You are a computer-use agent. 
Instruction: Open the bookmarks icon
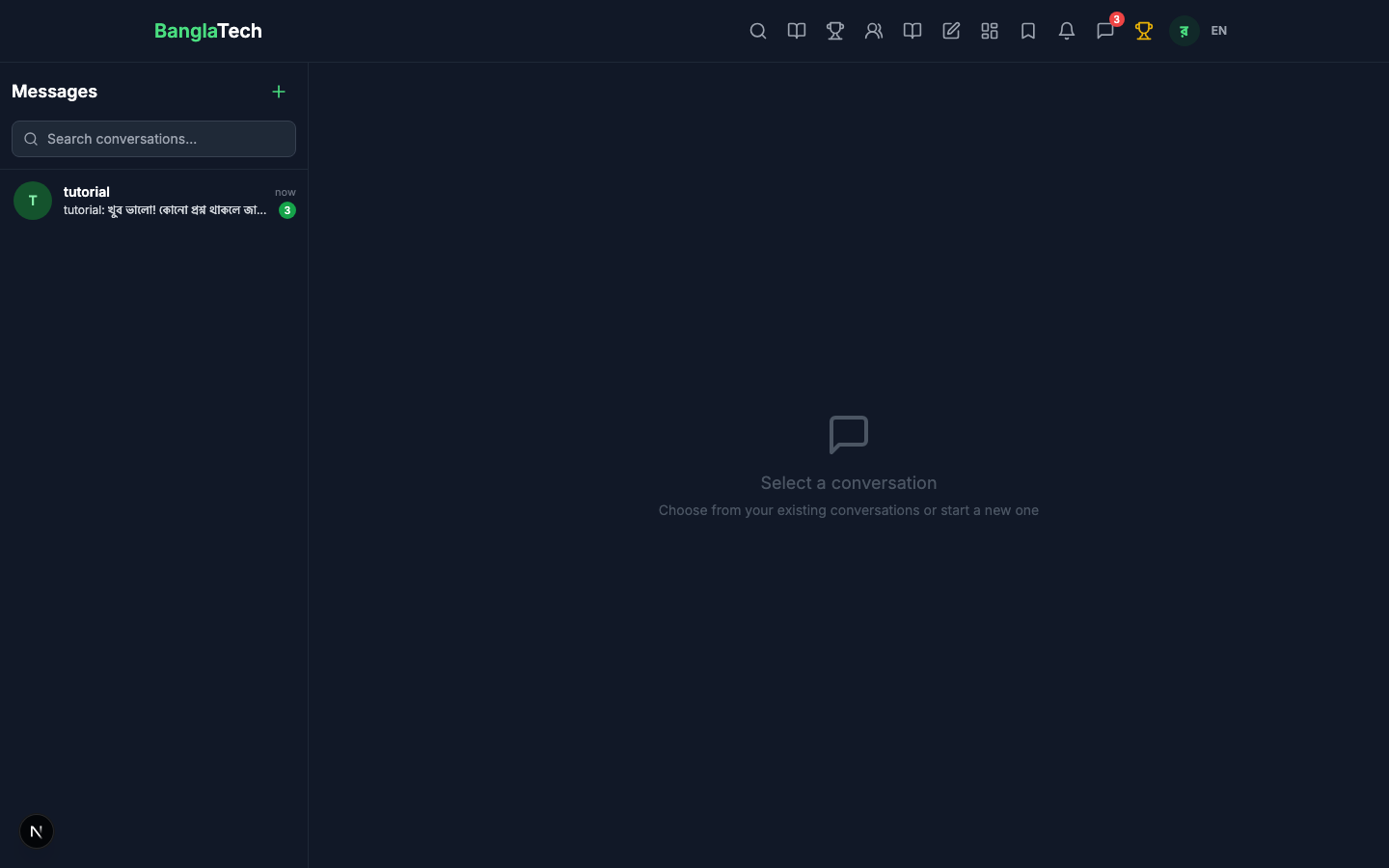point(1028,31)
